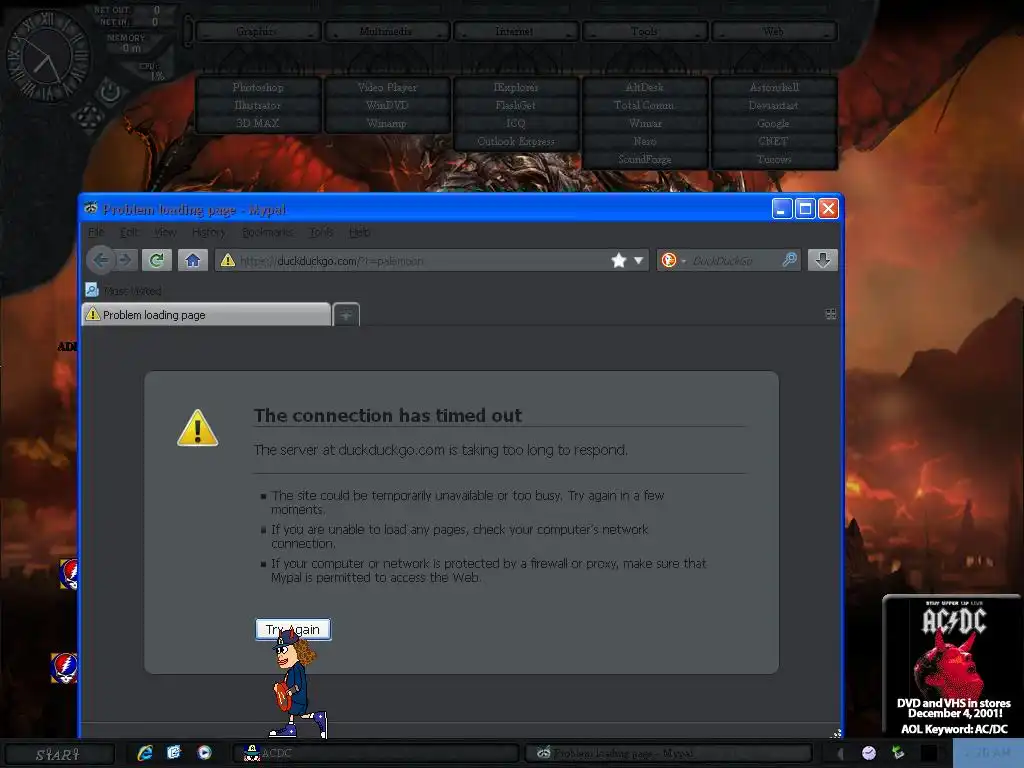Select the Problem loading page tab
This screenshot has height=768, width=1024.
(206, 315)
